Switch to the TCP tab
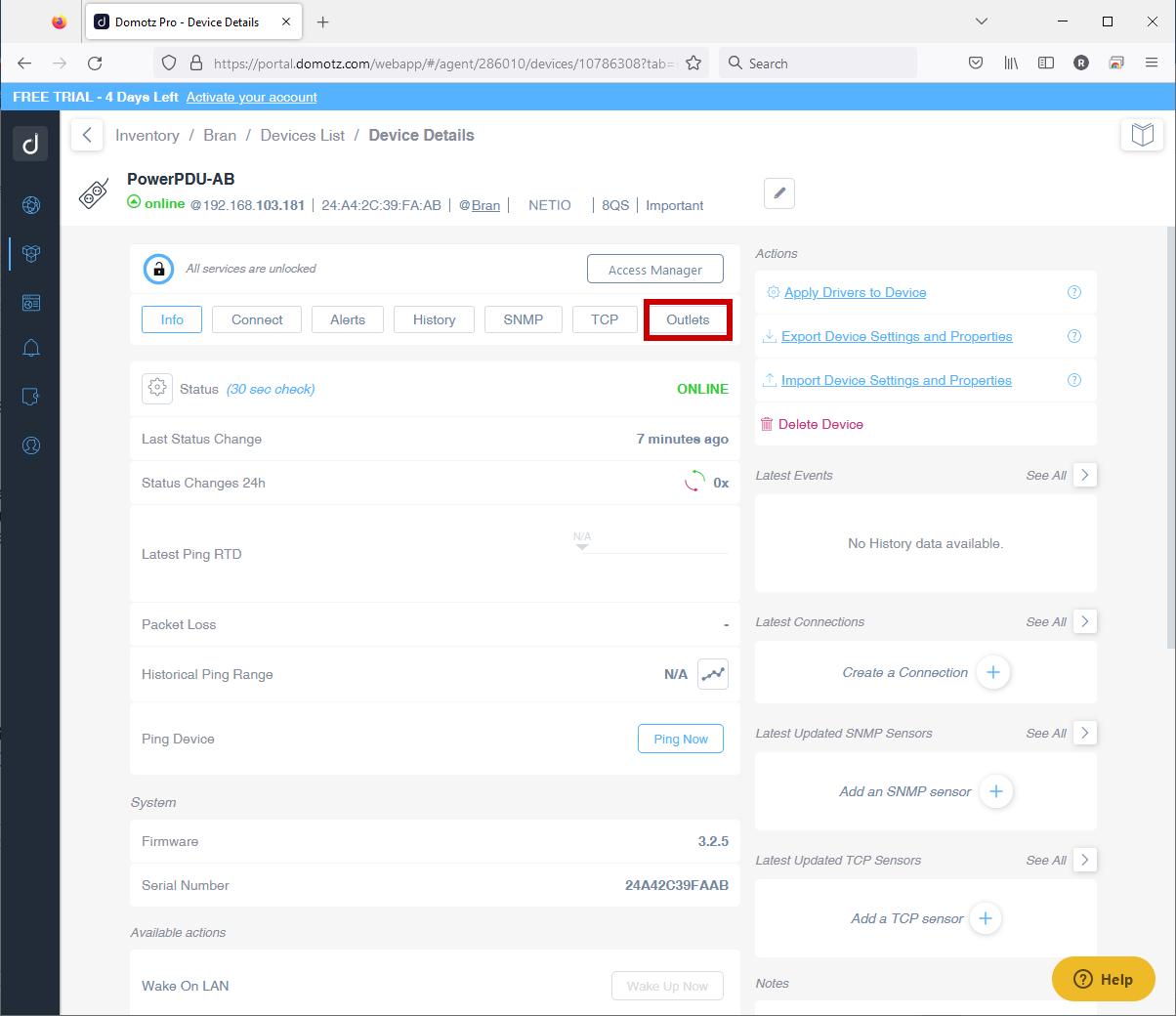The height and width of the screenshot is (1016, 1176). 605,319
